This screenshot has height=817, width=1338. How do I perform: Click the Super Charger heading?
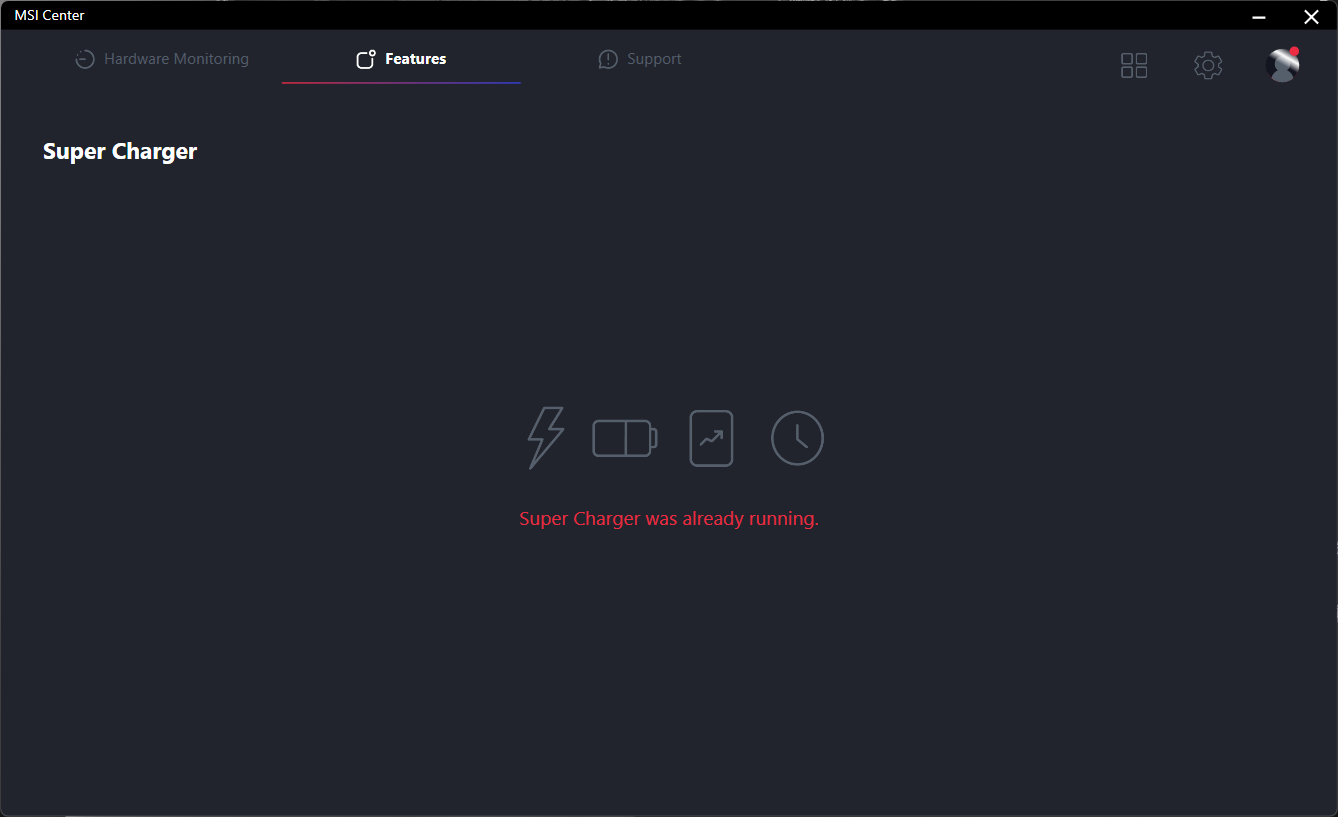coord(120,151)
